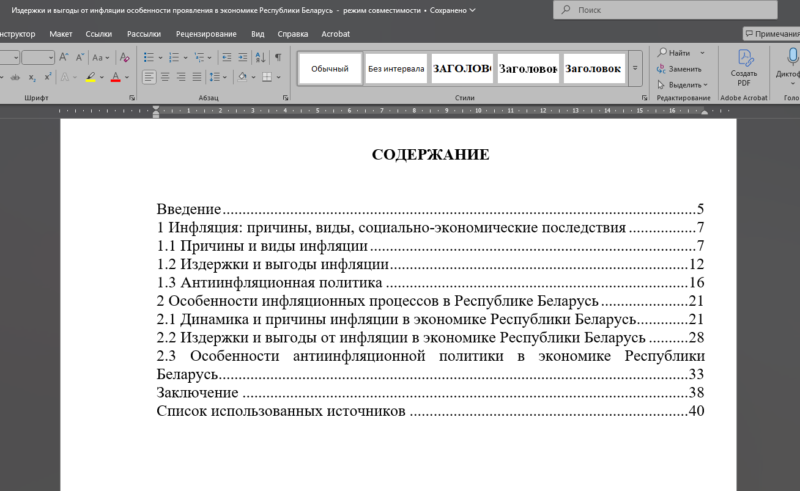Open Сохранено status dropdown in title bar
Image resolution: width=800 pixels, height=491 pixels.
(x=452, y=10)
